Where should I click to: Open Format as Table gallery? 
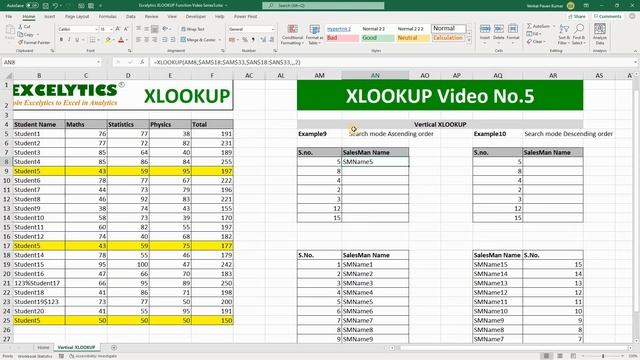(315, 34)
